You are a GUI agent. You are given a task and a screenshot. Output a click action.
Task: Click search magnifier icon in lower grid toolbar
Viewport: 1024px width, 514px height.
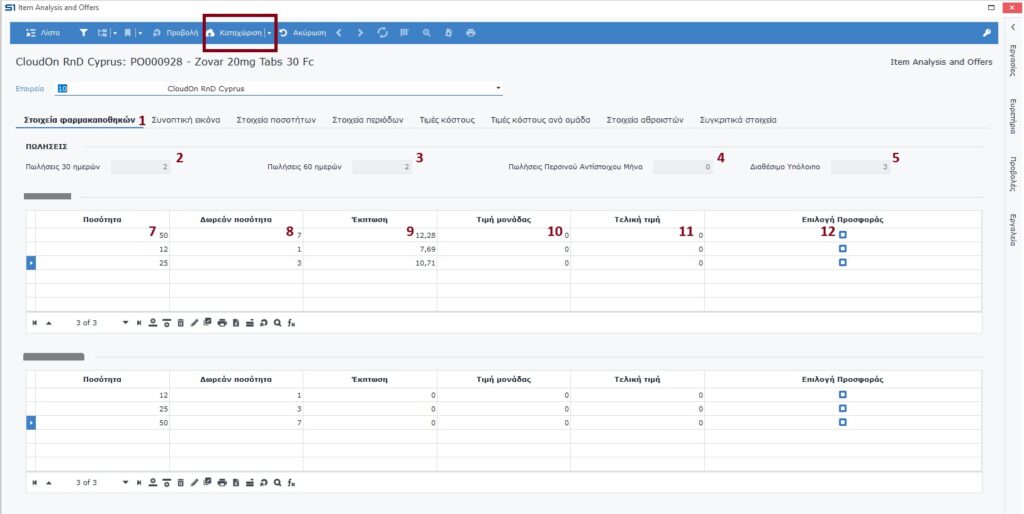click(277, 483)
